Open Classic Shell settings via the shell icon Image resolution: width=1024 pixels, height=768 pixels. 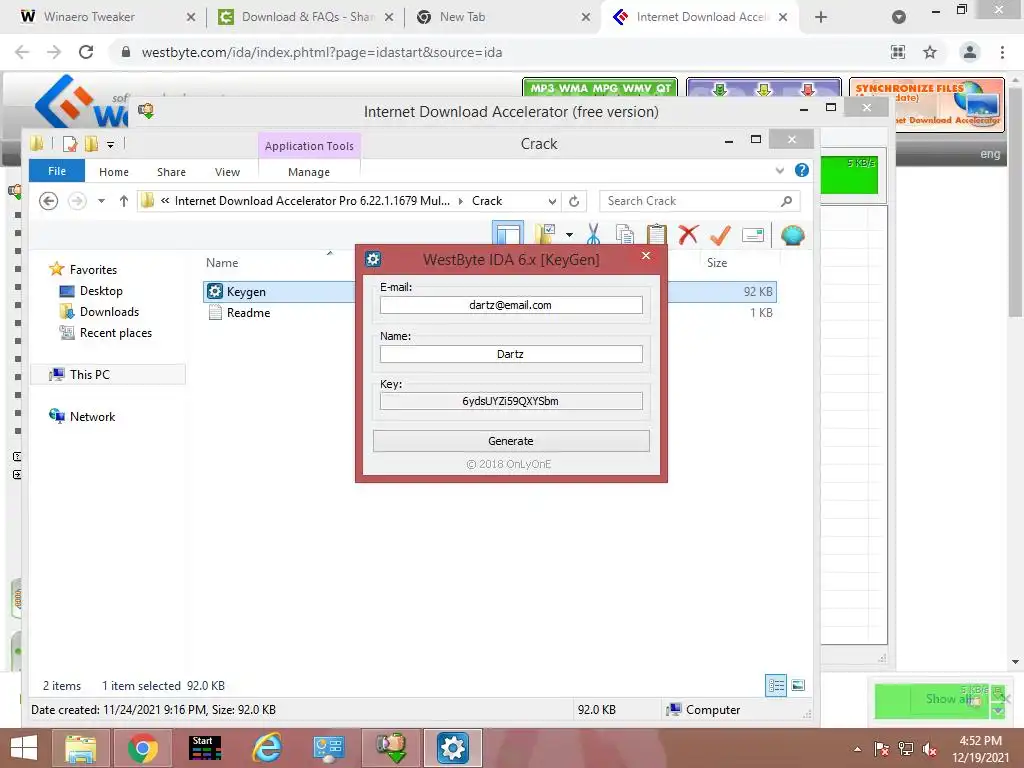pos(792,234)
